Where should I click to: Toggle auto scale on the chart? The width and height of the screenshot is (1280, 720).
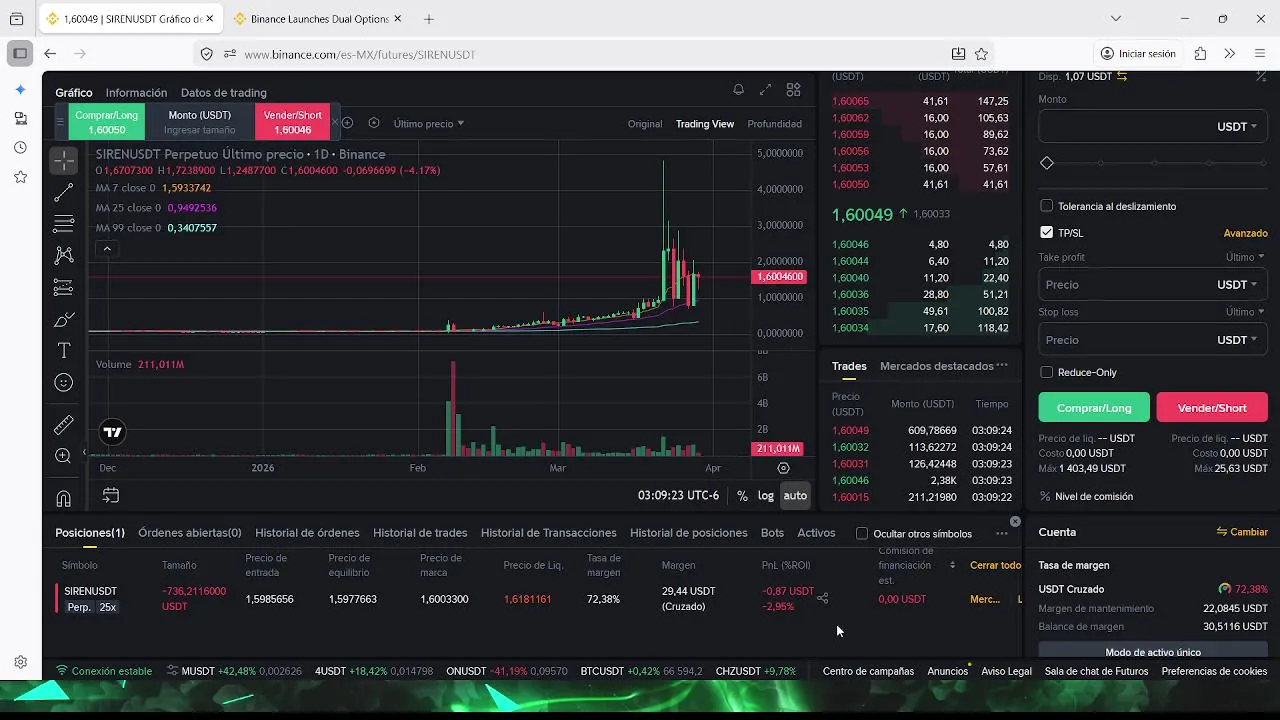point(795,496)
